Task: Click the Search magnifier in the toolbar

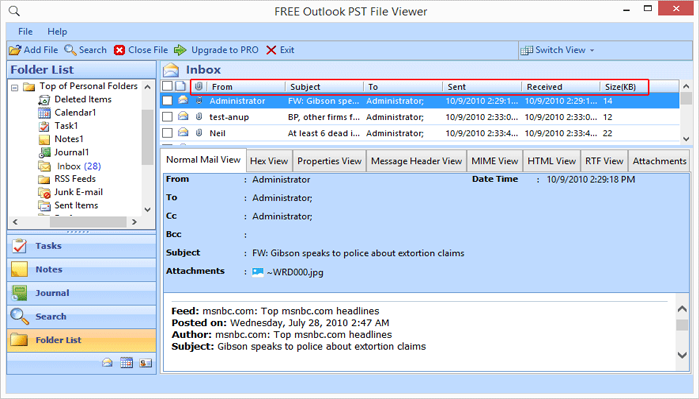Action: click(x=70, y=50)
